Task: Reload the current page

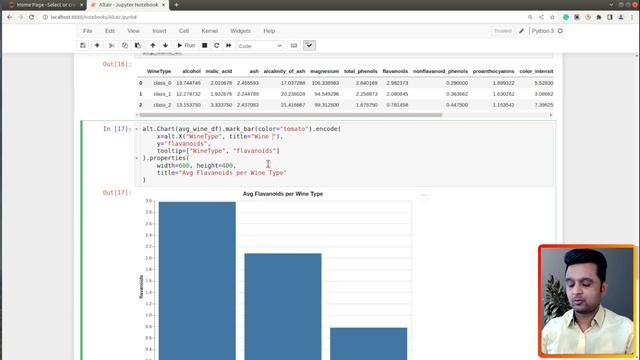Action: (31, 17)
